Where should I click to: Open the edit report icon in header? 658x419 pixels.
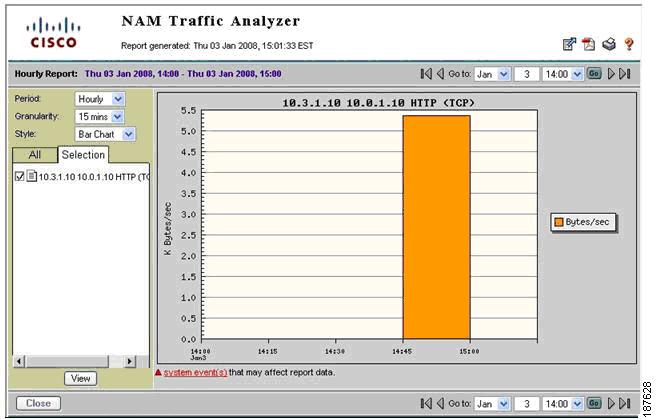[x=569, y=44]
